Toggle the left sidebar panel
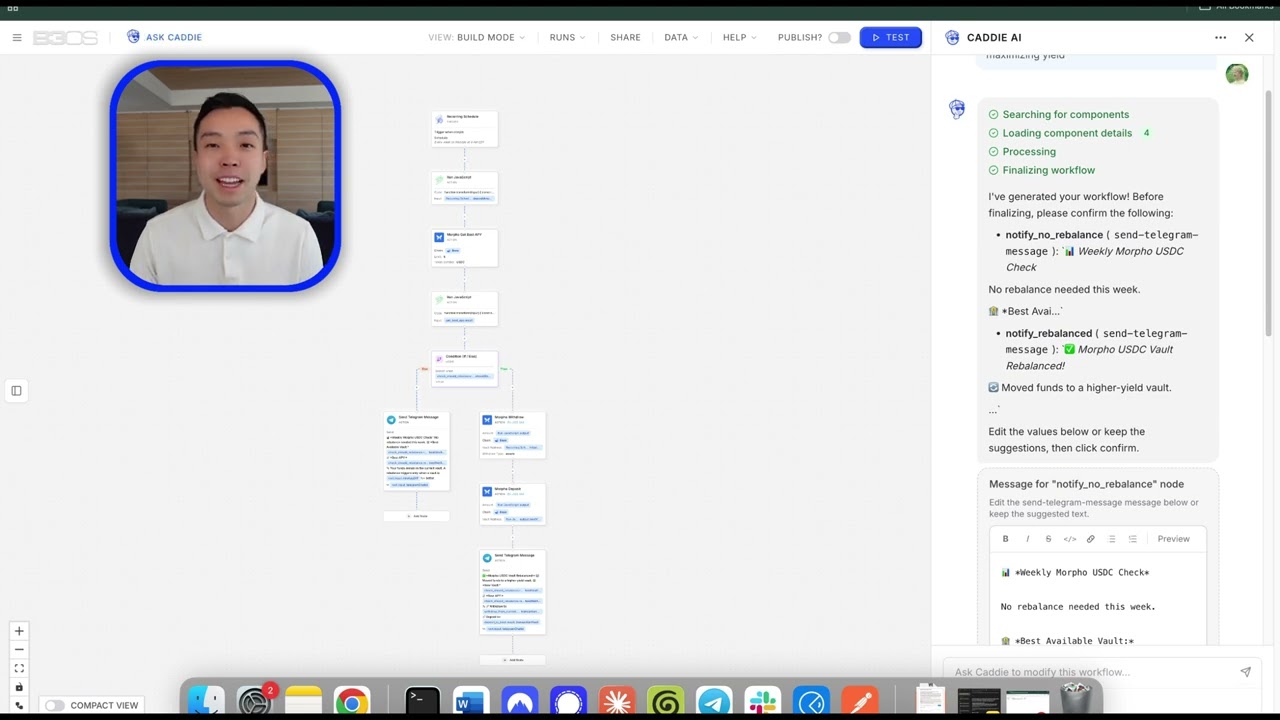The image size is (1280, 720). pyautogui.click(x=16, y=391)
